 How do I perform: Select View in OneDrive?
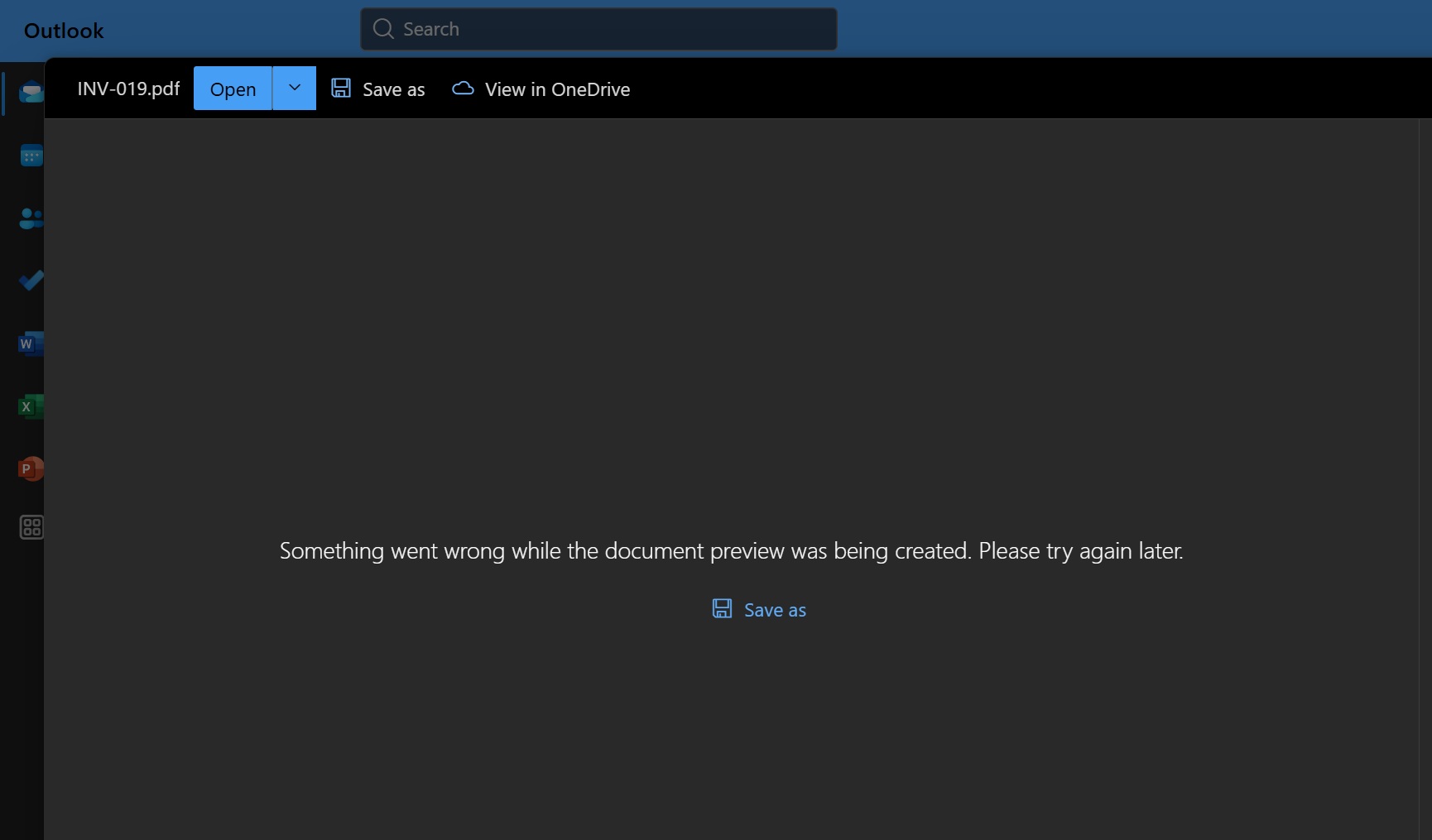coord(557,89)
